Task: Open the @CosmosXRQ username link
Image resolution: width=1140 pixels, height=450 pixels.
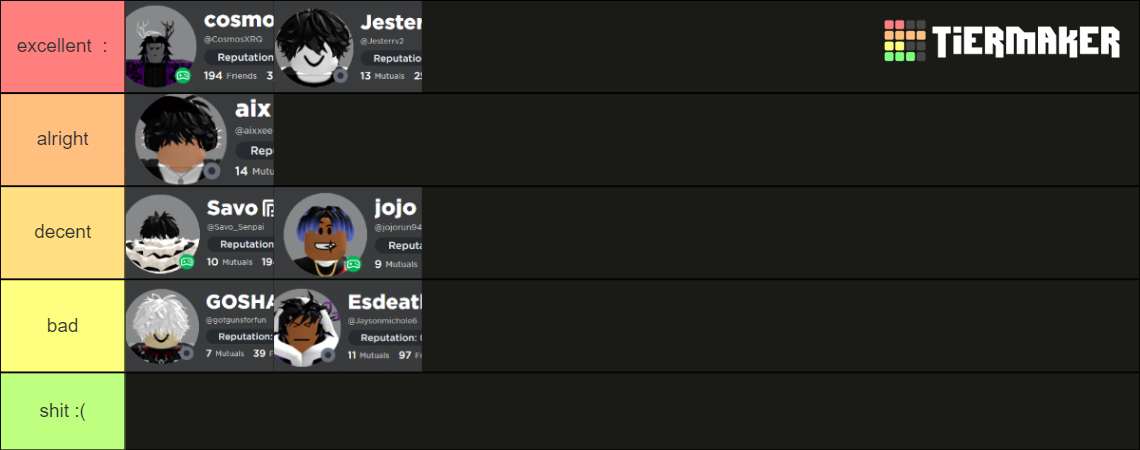Action: tap(238, 39)
